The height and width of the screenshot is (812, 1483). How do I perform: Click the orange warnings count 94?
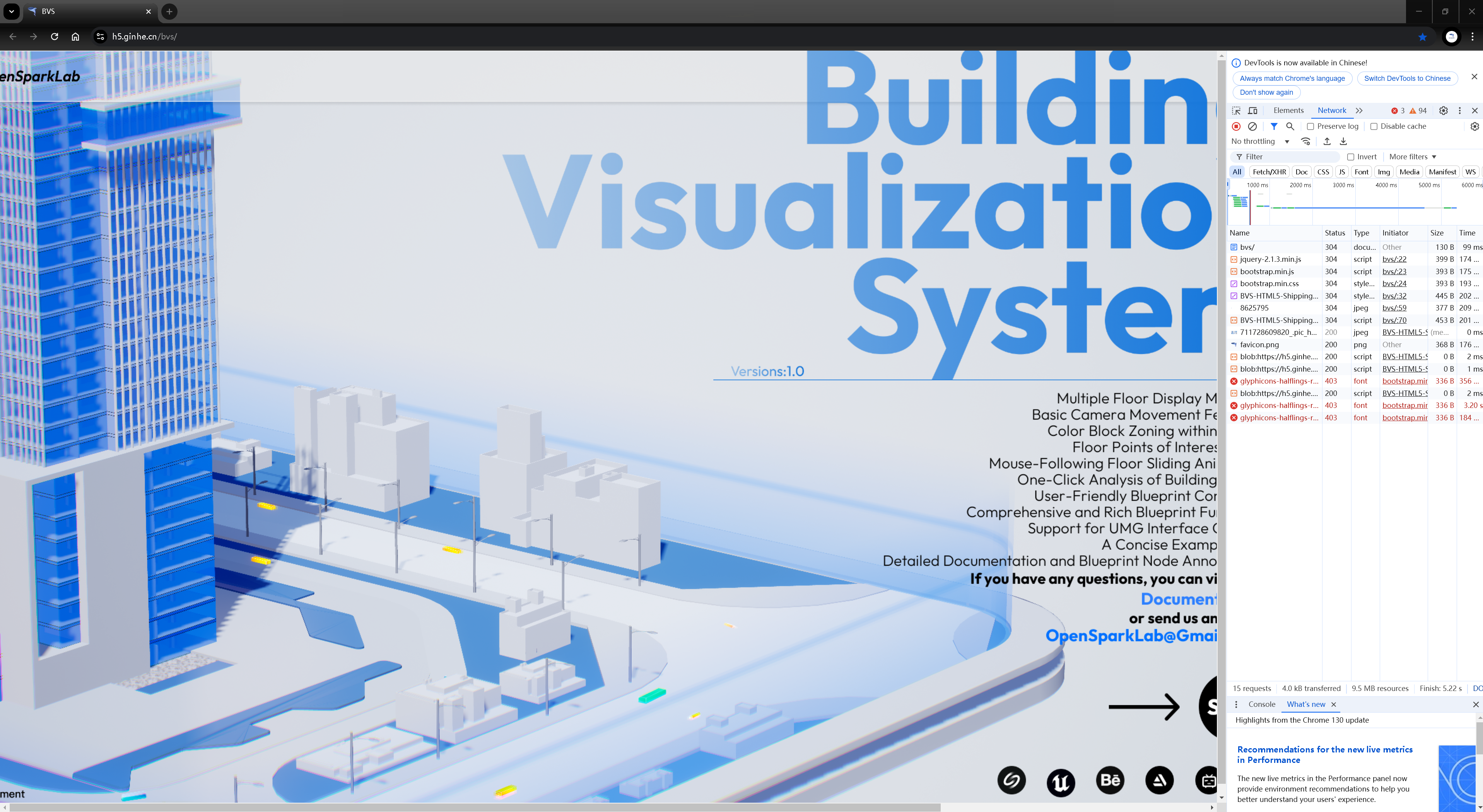1418,111
